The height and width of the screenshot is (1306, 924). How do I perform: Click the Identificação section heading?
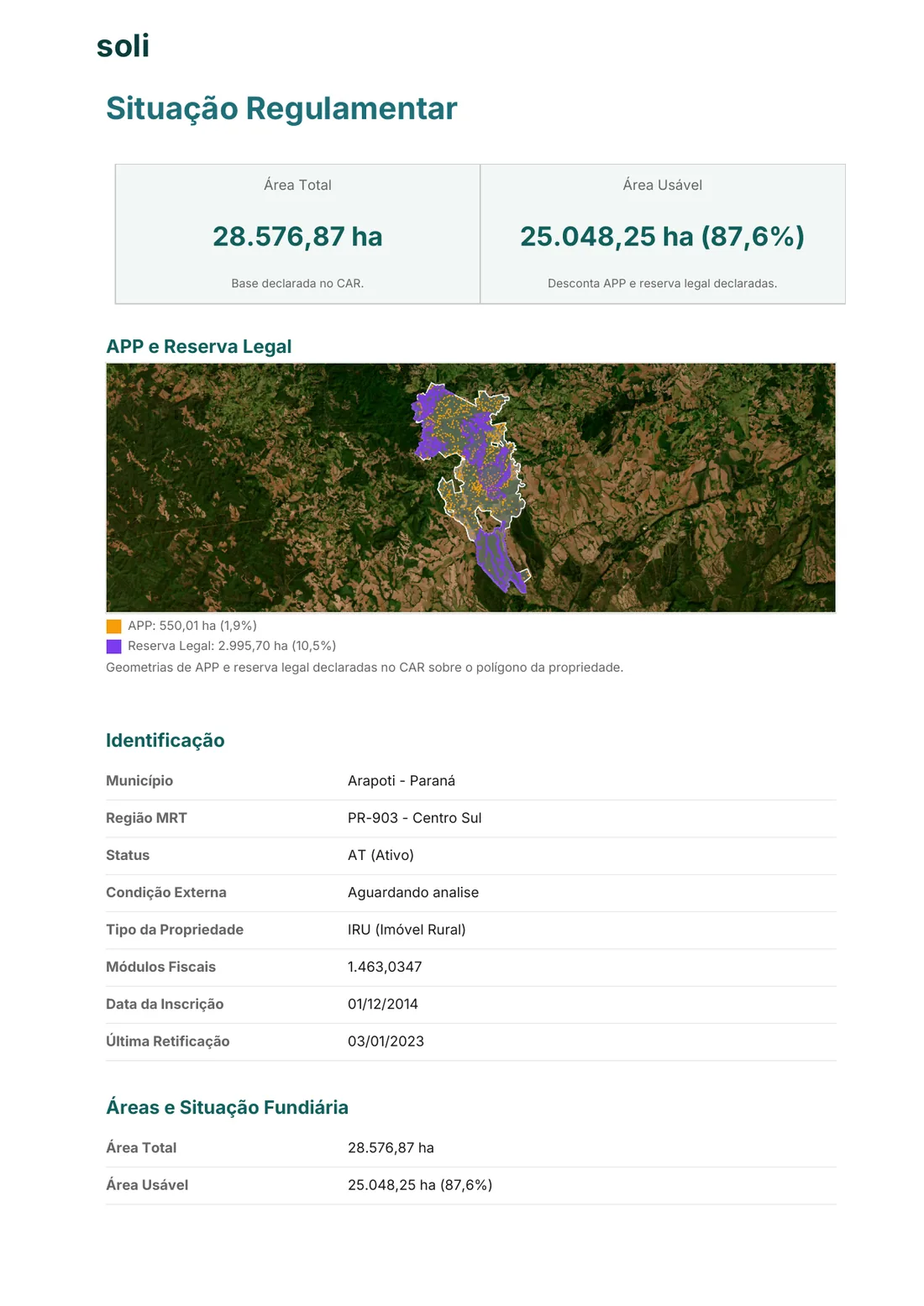[165, 741]
